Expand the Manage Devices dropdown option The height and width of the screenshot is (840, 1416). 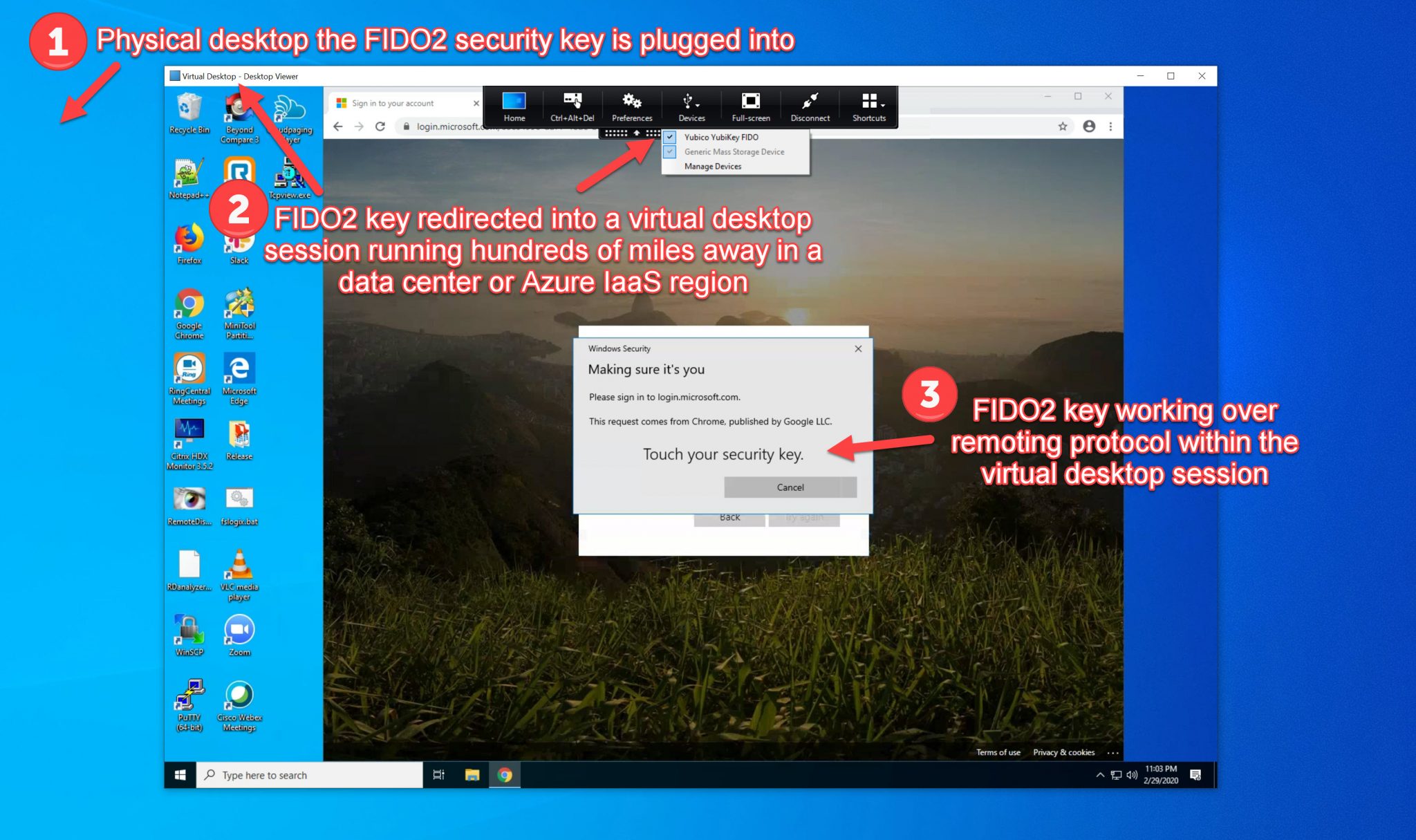coord(714,166)
